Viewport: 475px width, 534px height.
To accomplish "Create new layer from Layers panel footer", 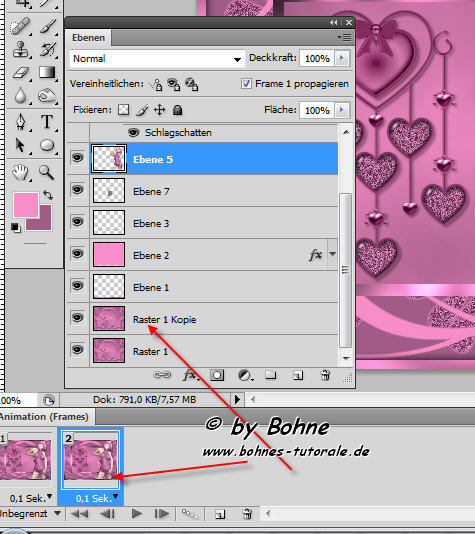I will tap(298, 375).
